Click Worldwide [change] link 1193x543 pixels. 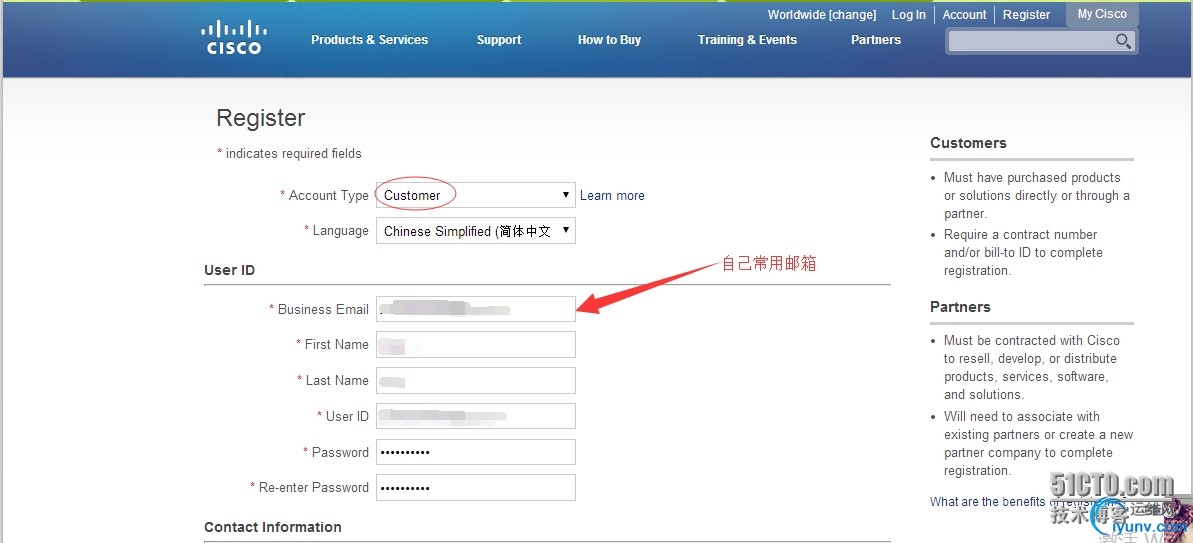[822, 14]
